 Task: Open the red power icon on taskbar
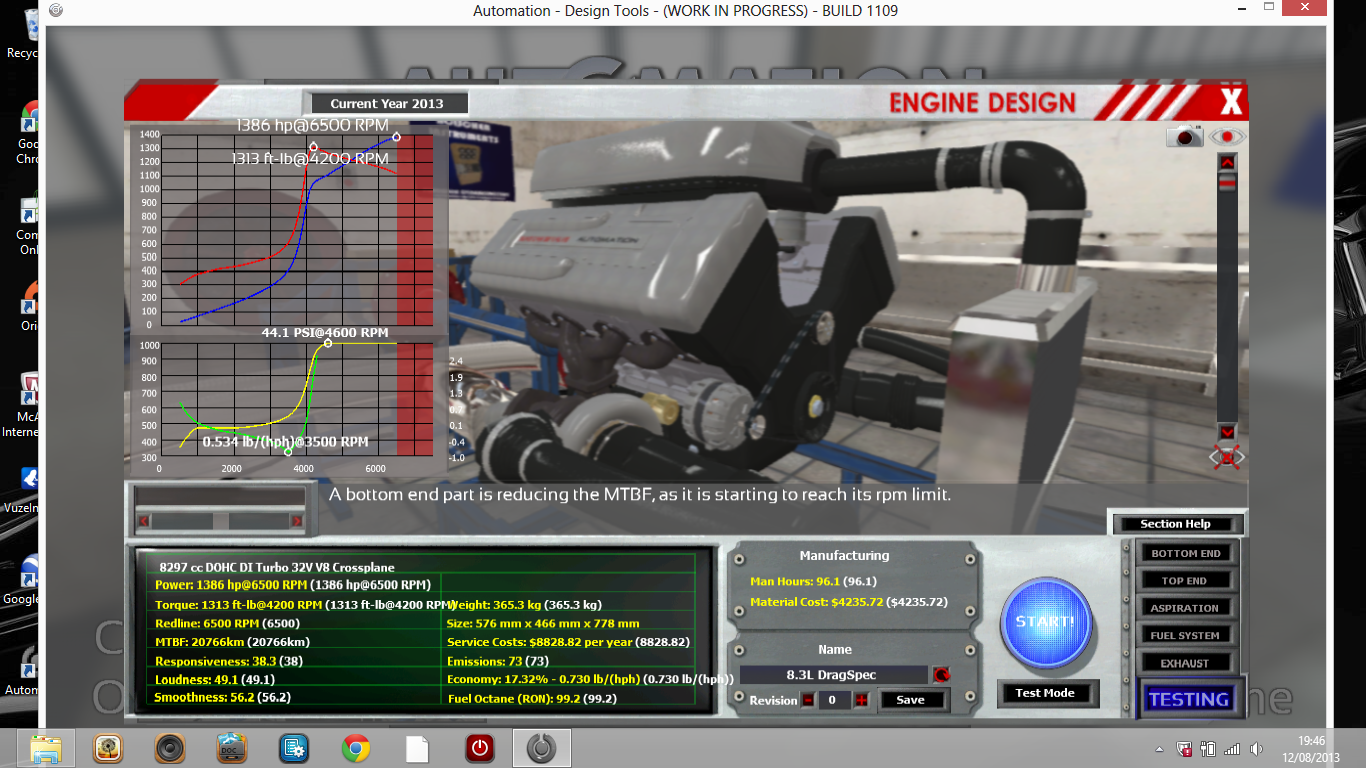point(479,748)
